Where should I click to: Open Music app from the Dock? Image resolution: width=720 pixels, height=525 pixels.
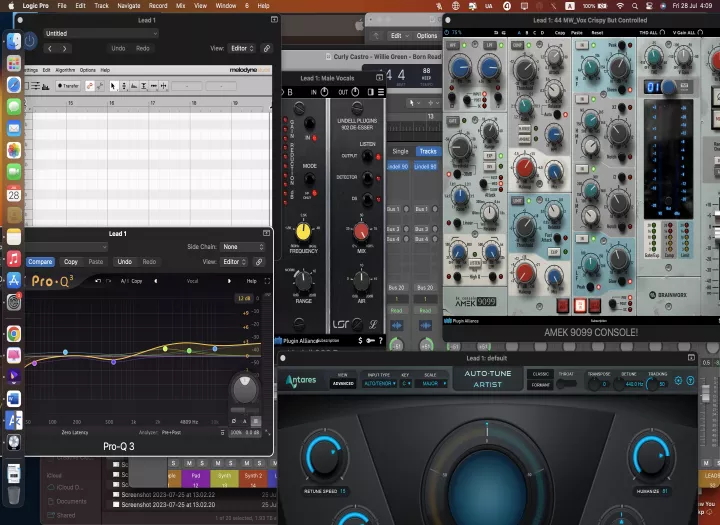point(14,259)
